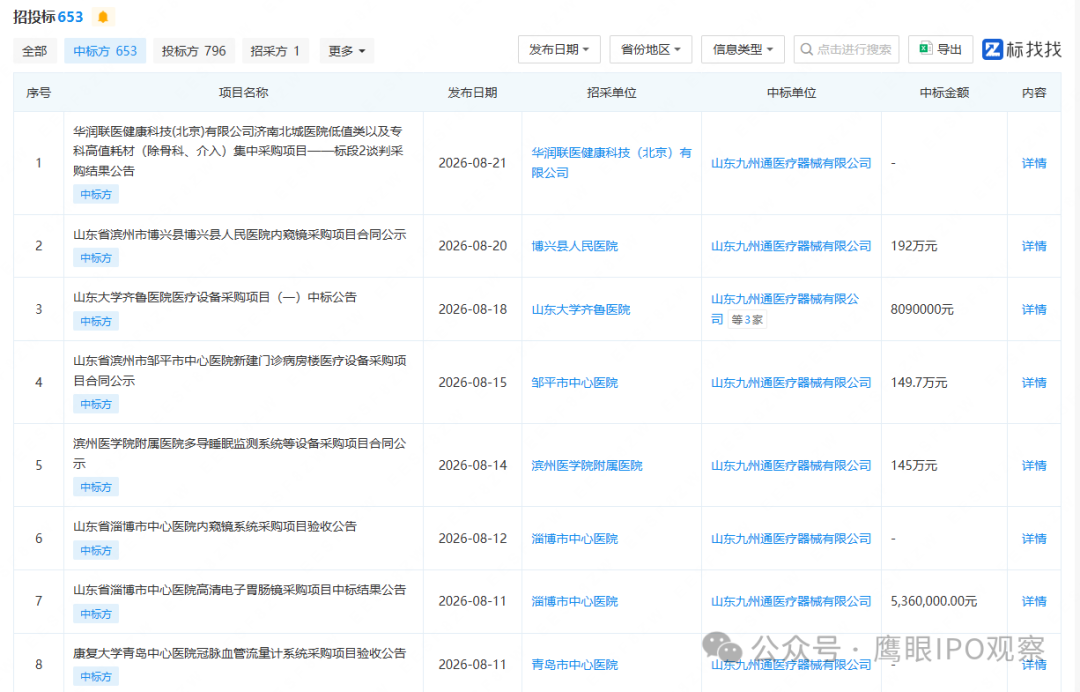Click winner company link in 192万元 row
Image resolution: width=1080 pixels, height=692 pixels.
791,246
